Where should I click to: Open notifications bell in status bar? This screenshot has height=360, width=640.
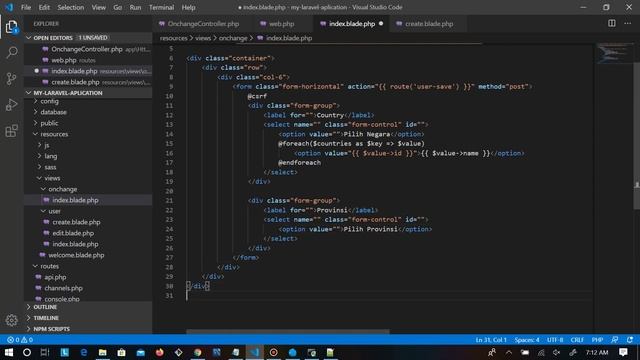pos(630,340)
